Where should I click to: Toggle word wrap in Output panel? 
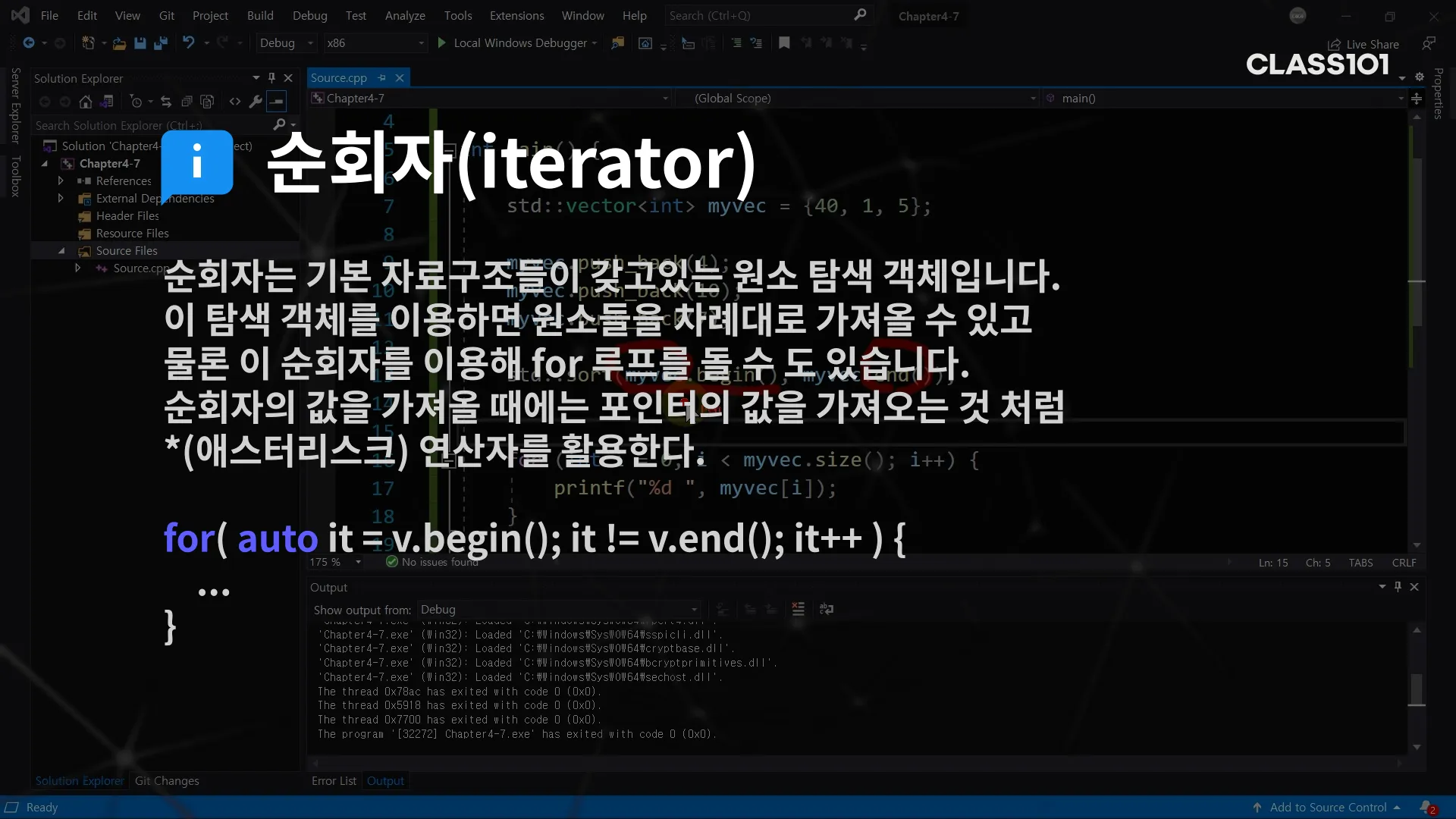point(827,609)
